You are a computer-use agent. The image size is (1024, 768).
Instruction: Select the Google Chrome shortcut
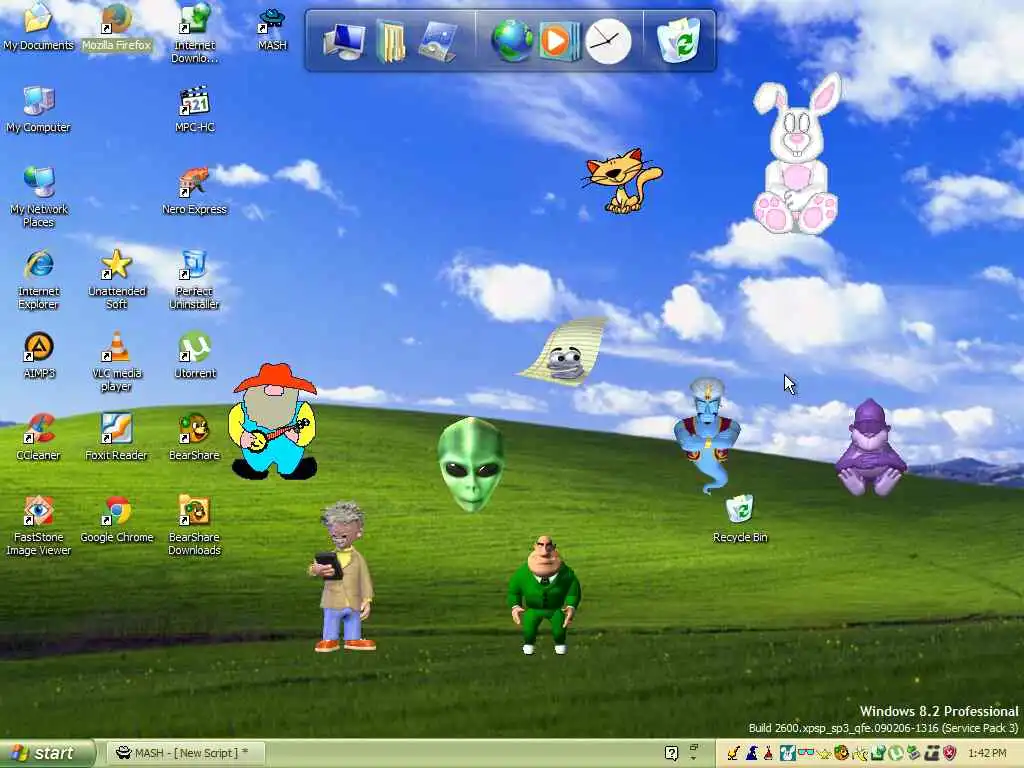(116, 520)
